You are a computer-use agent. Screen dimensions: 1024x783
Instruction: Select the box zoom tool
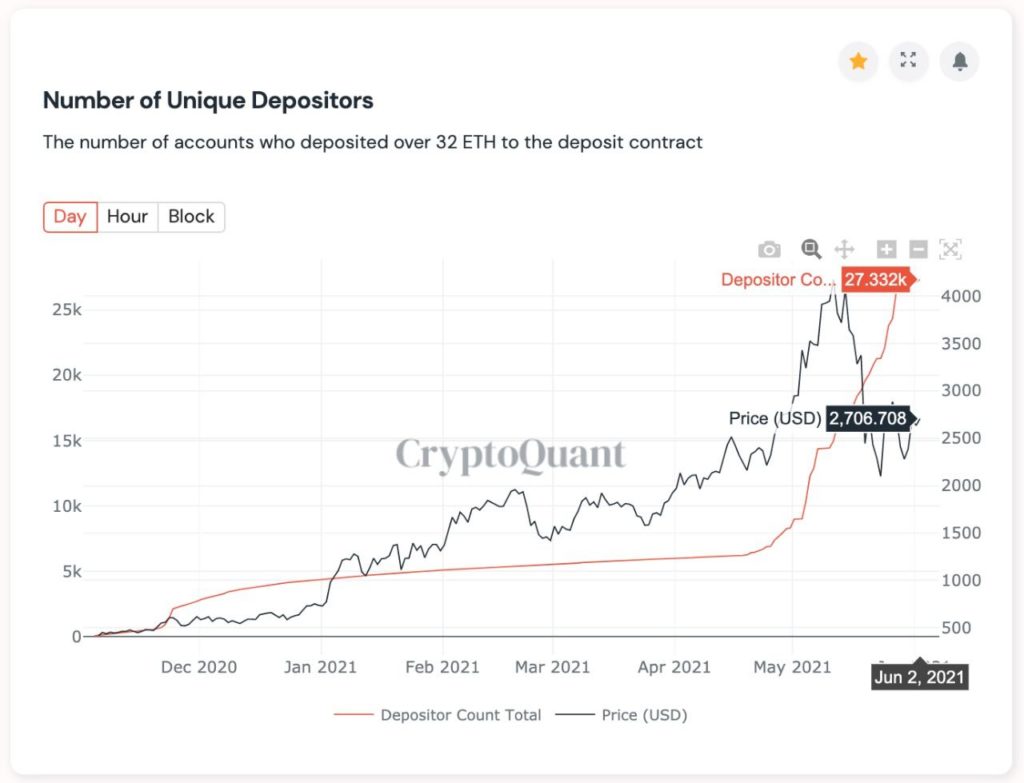(x=811, y=249)
